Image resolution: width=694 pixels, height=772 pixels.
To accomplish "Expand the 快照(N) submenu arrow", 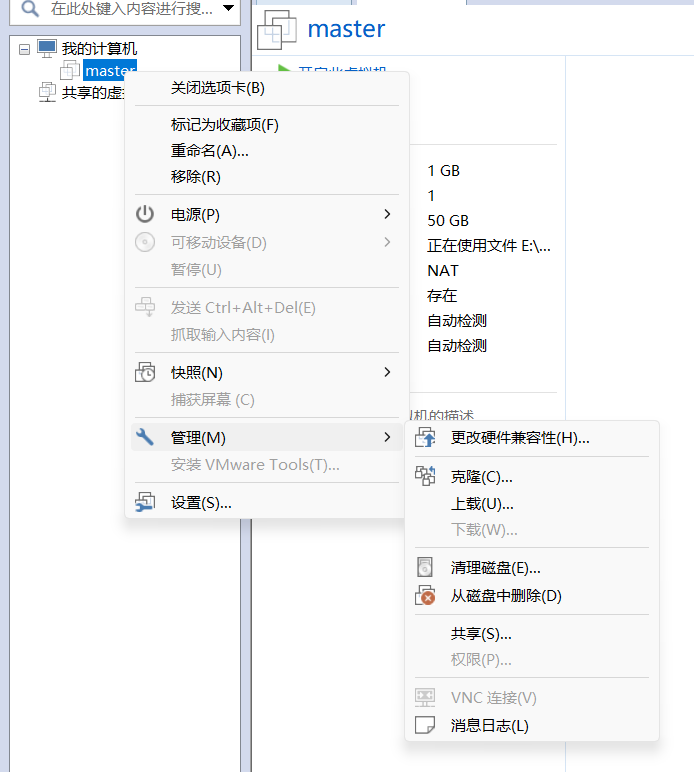I will 387,372.
